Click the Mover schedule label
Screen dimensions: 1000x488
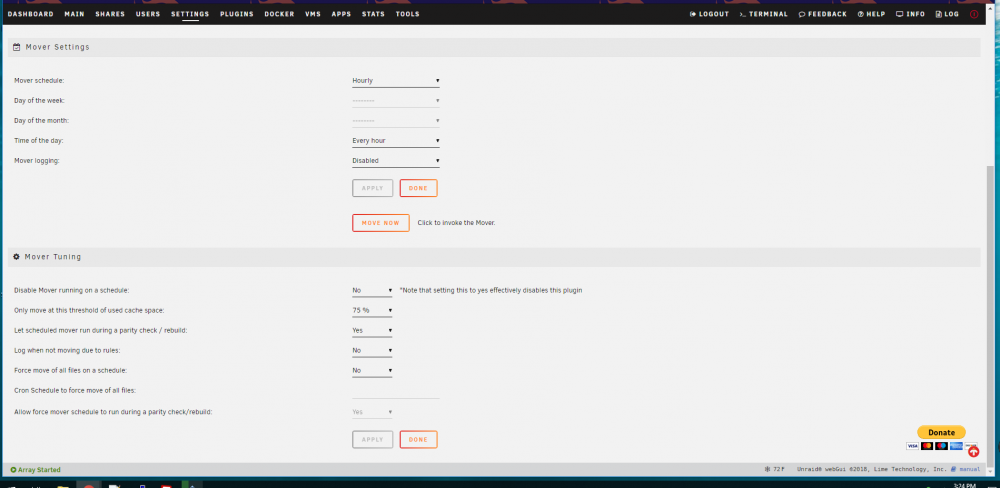(x=39, y=81)
